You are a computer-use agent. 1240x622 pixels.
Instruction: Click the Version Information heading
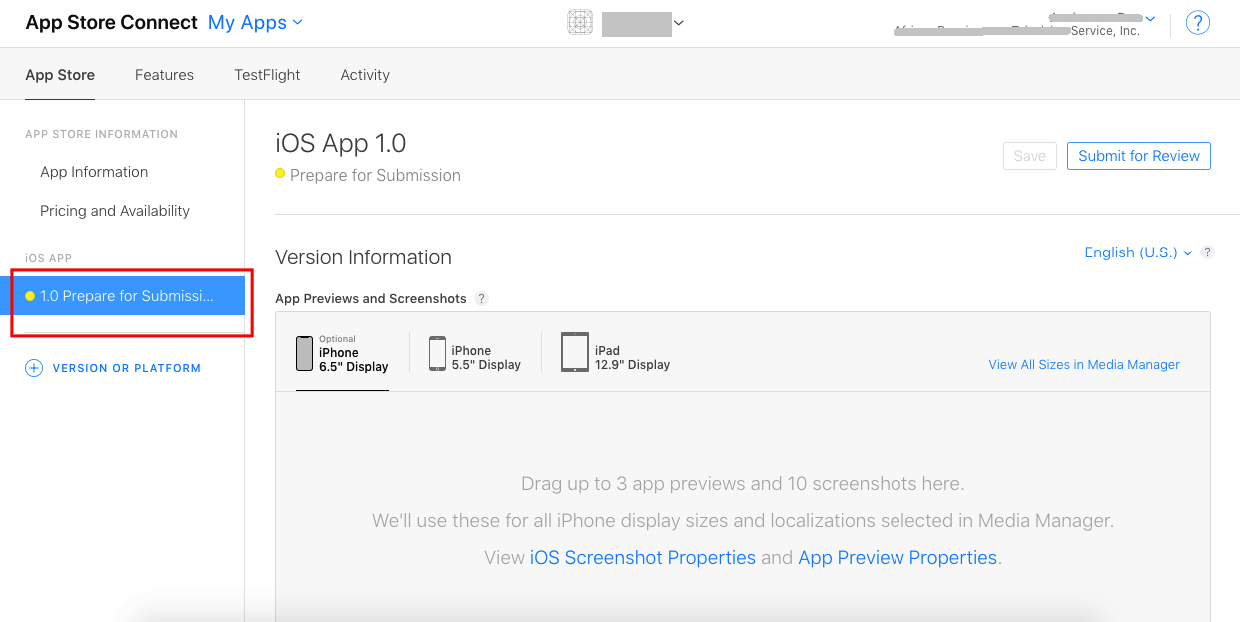[364, 257]
